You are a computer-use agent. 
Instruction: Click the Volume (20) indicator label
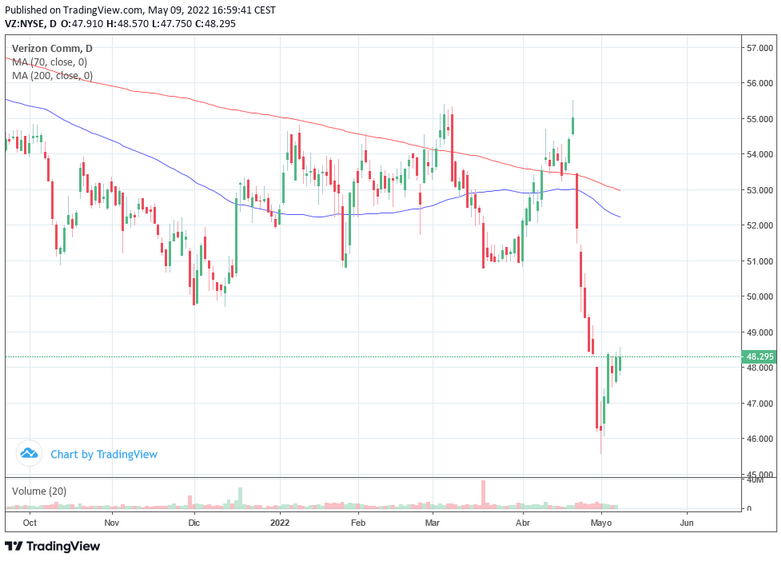tap(39, 491)
